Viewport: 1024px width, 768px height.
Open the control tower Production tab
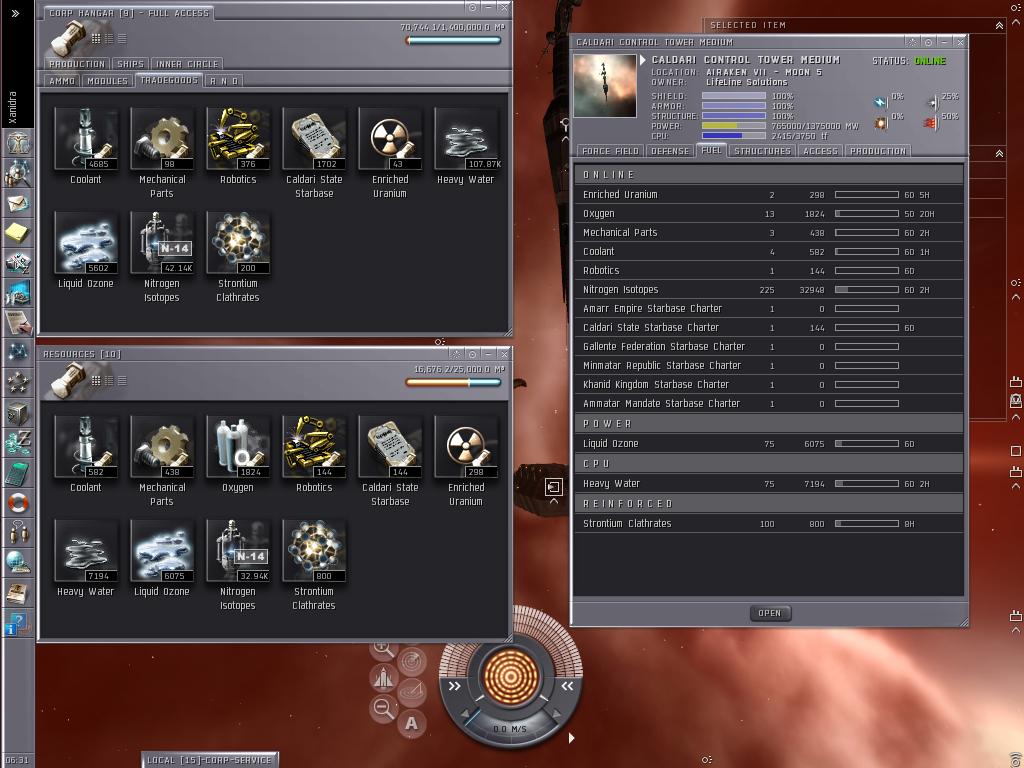click(878, 151)
